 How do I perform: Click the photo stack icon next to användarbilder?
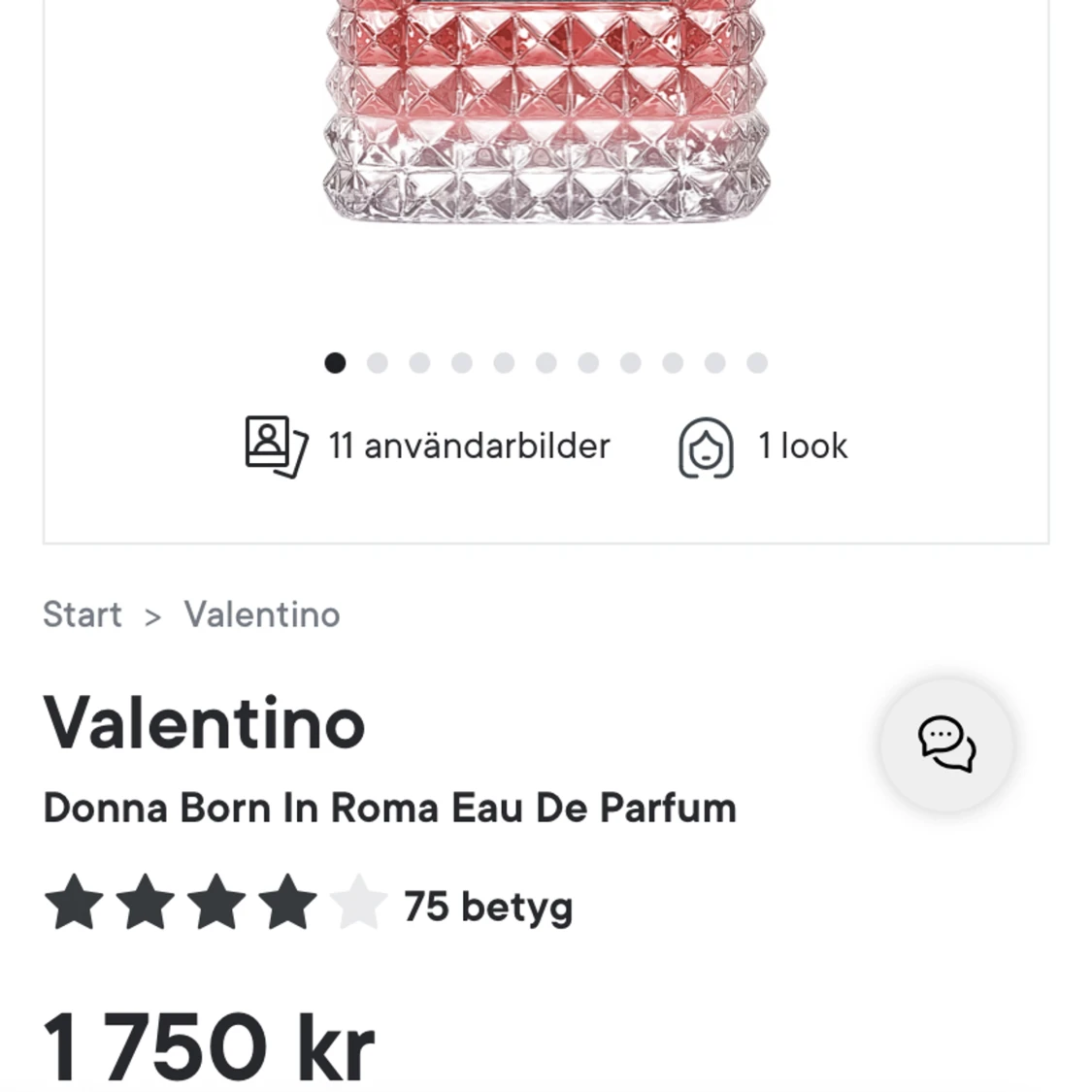275,448
